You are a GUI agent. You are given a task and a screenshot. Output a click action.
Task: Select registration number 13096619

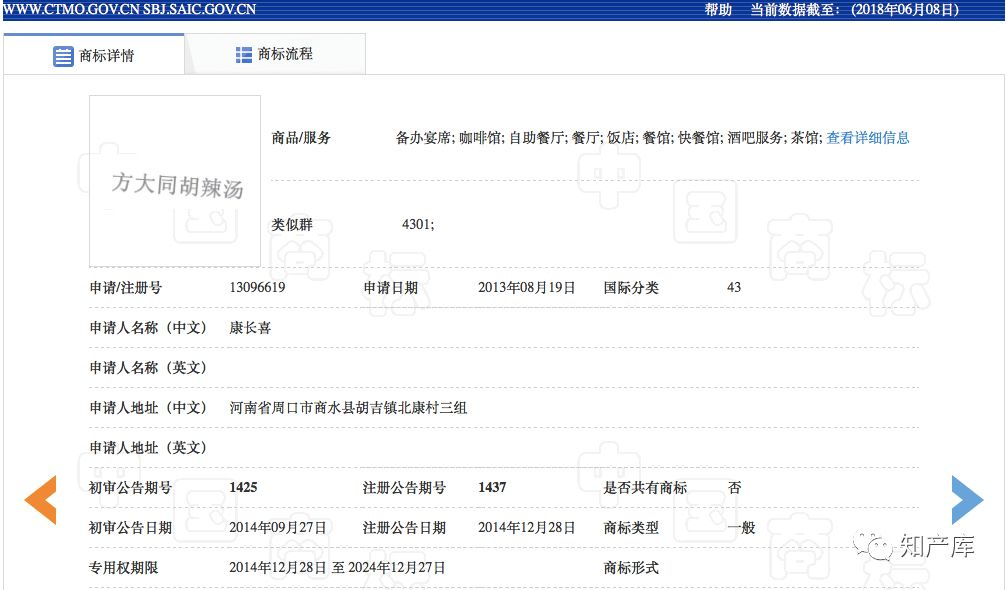[x=257, y=288]
